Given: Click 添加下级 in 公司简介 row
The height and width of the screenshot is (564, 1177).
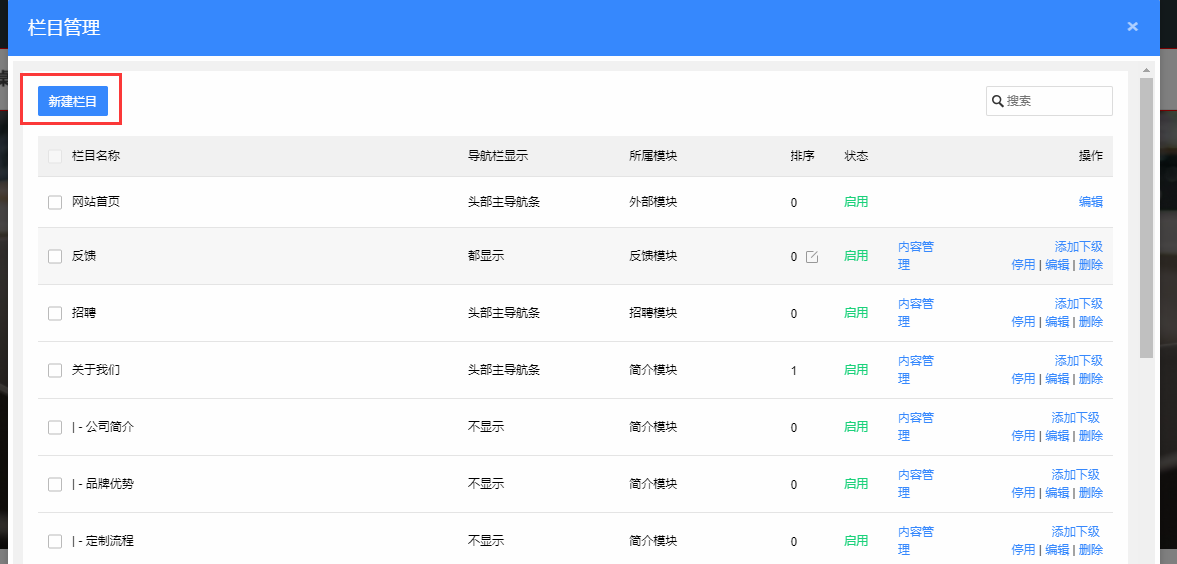Looking at the screenshot, I should (x=1076, y=418).
